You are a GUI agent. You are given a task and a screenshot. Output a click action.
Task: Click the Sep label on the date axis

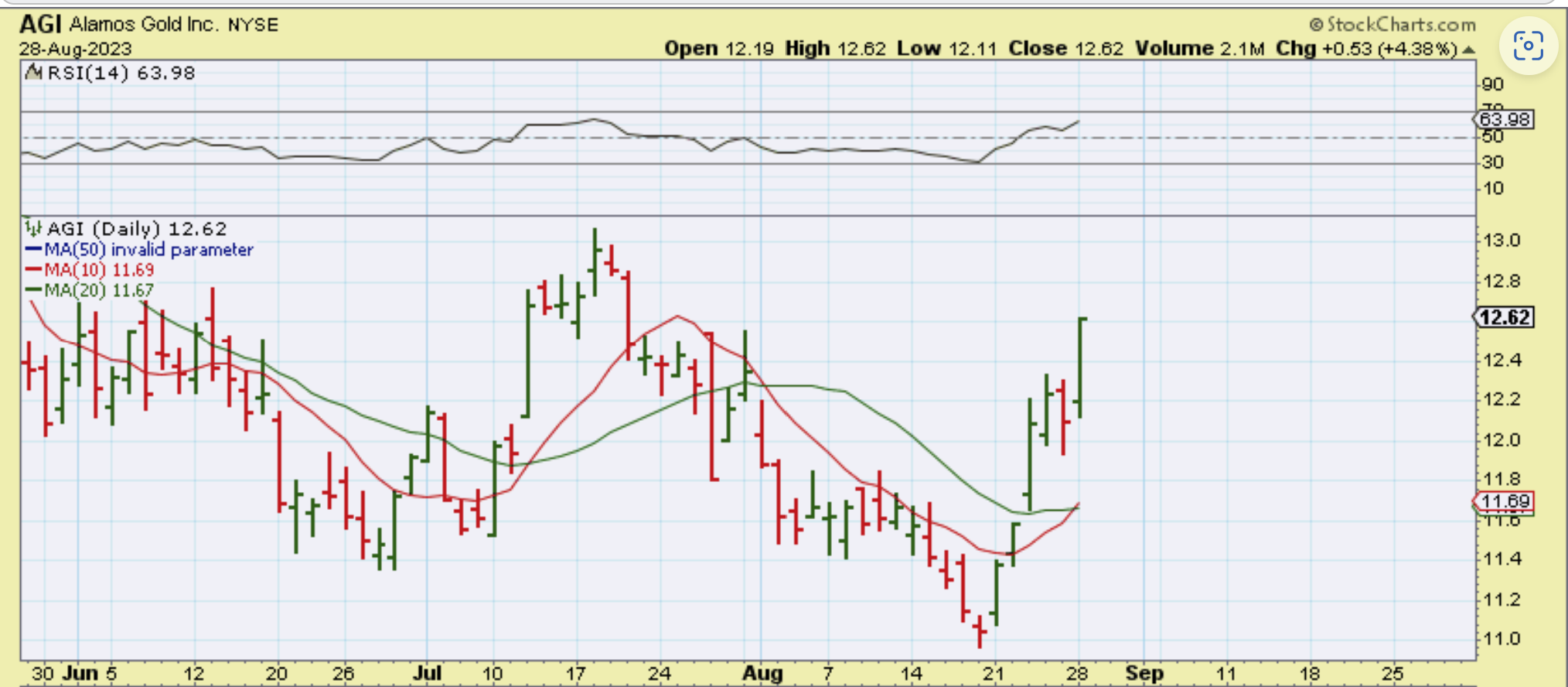pos(1144,674)
